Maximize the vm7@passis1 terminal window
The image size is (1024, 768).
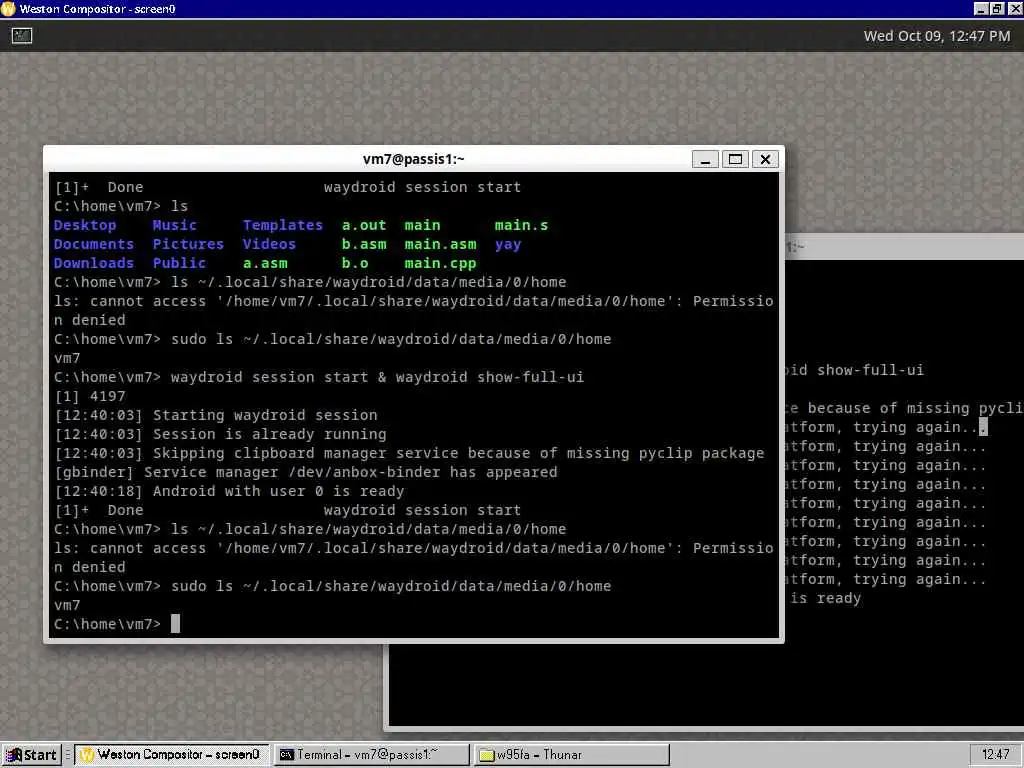735,159
